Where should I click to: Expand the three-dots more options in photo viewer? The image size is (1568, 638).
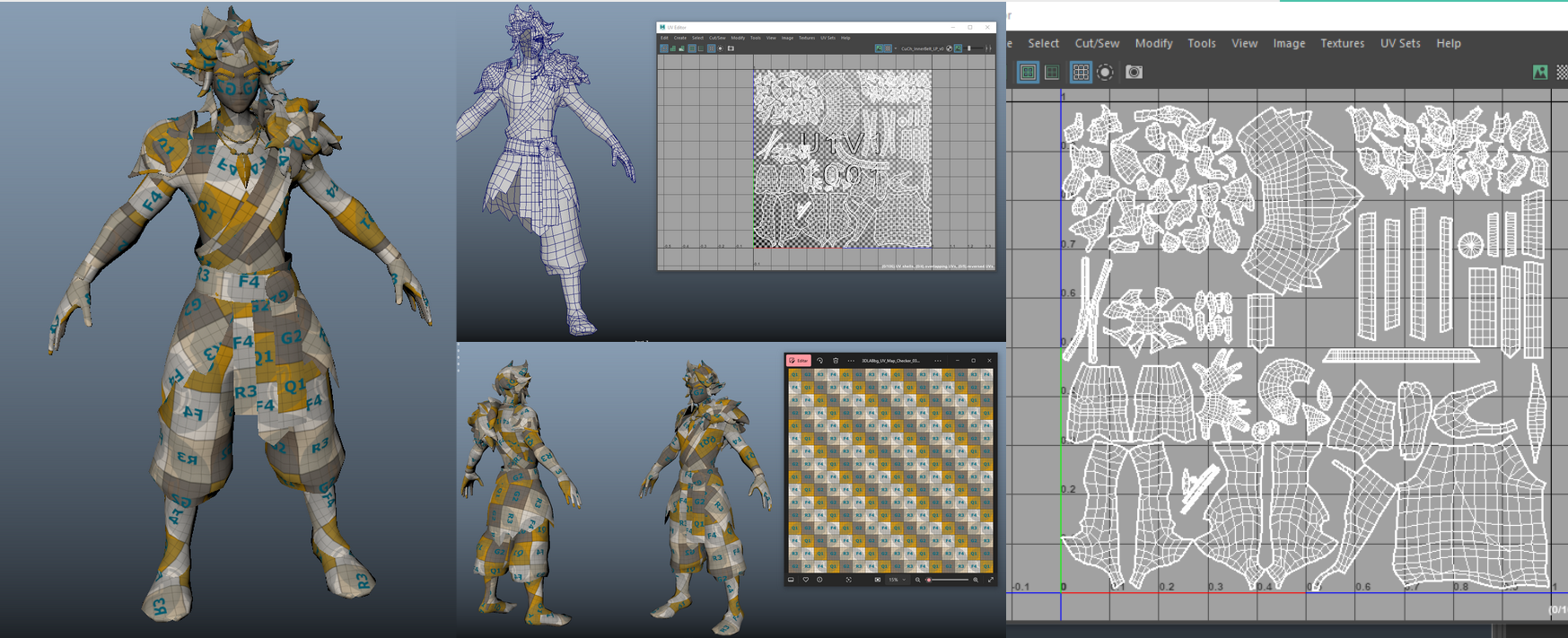(x=850, y=361)
